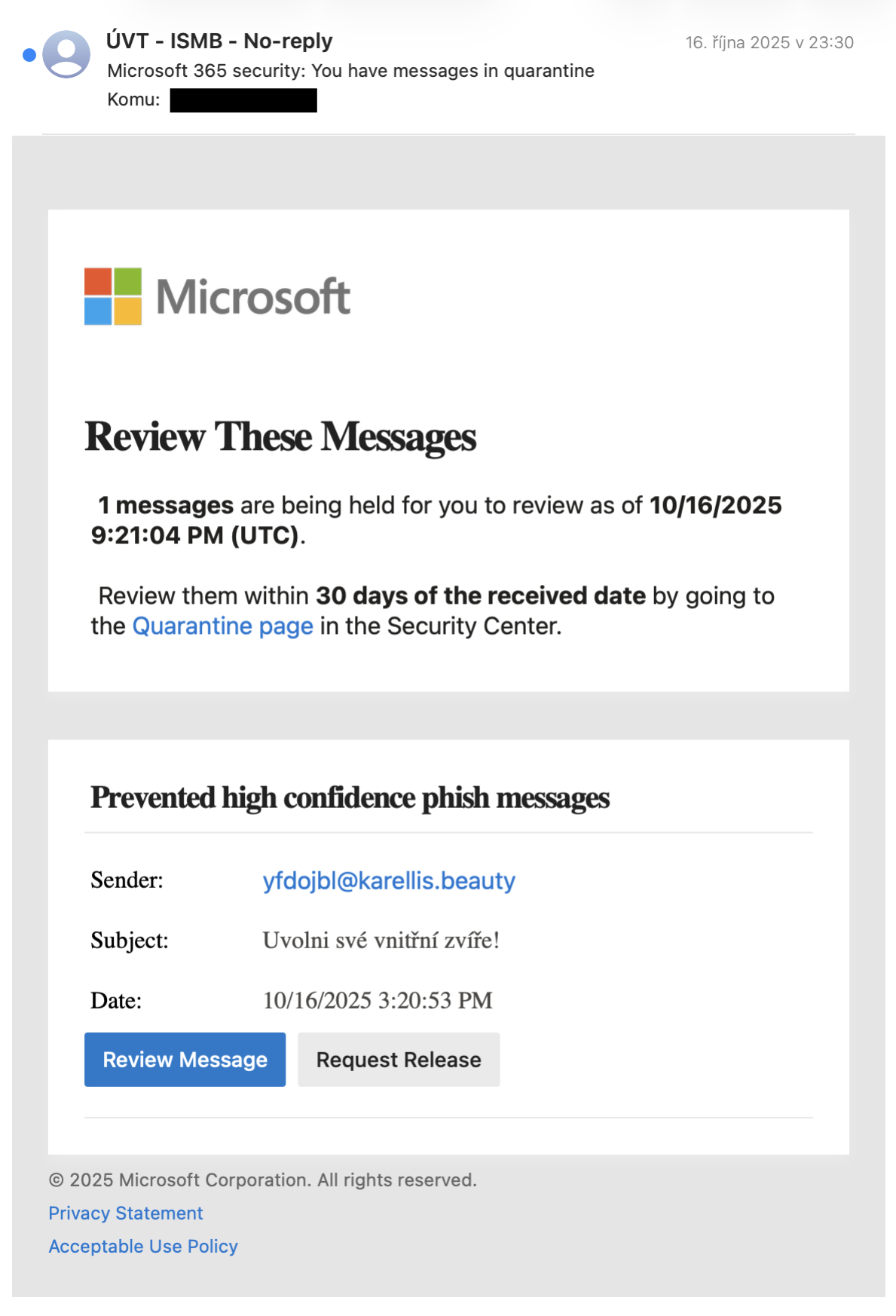Select the sender name ÚVT - ISMB - No-reply
Viewport: 896px width, 1316px height.
click(x=219, y=41)
